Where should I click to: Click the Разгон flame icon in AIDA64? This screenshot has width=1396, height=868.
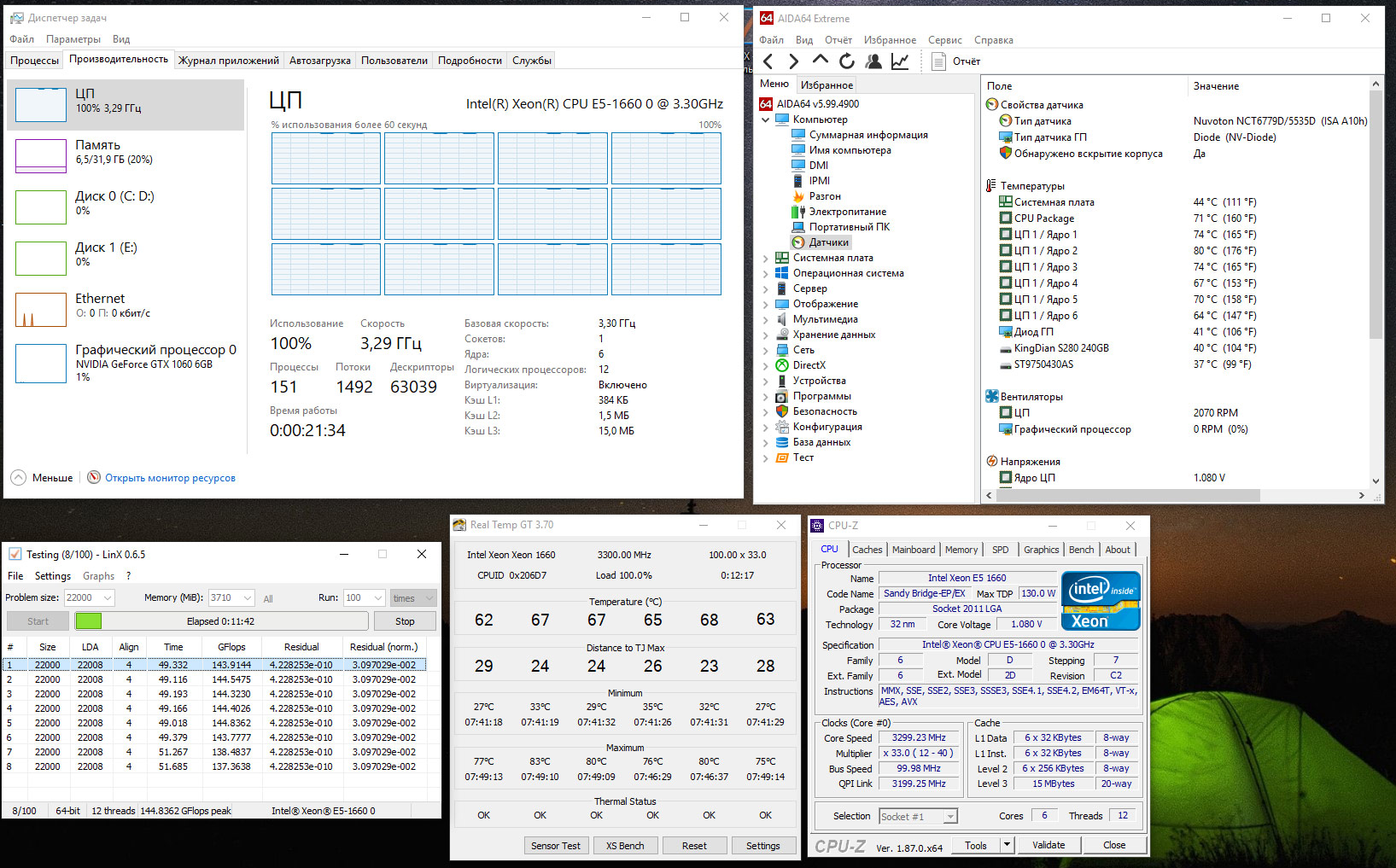point(798,196)
